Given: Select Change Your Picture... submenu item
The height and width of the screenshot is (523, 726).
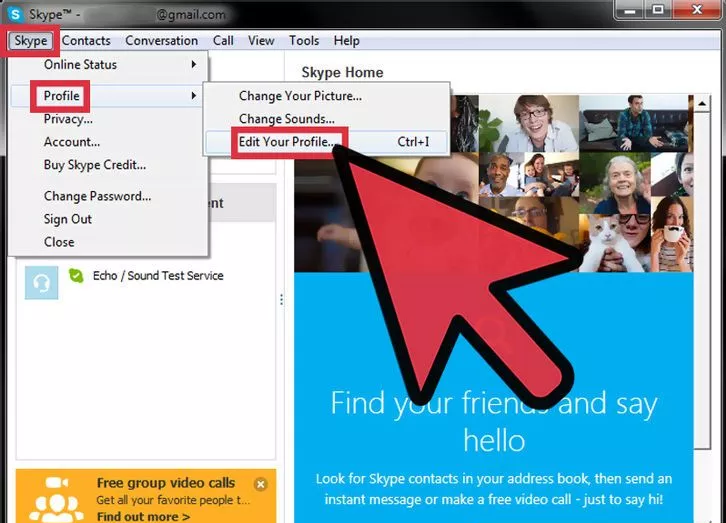Looking at the screenshot, I should [326, 96].
